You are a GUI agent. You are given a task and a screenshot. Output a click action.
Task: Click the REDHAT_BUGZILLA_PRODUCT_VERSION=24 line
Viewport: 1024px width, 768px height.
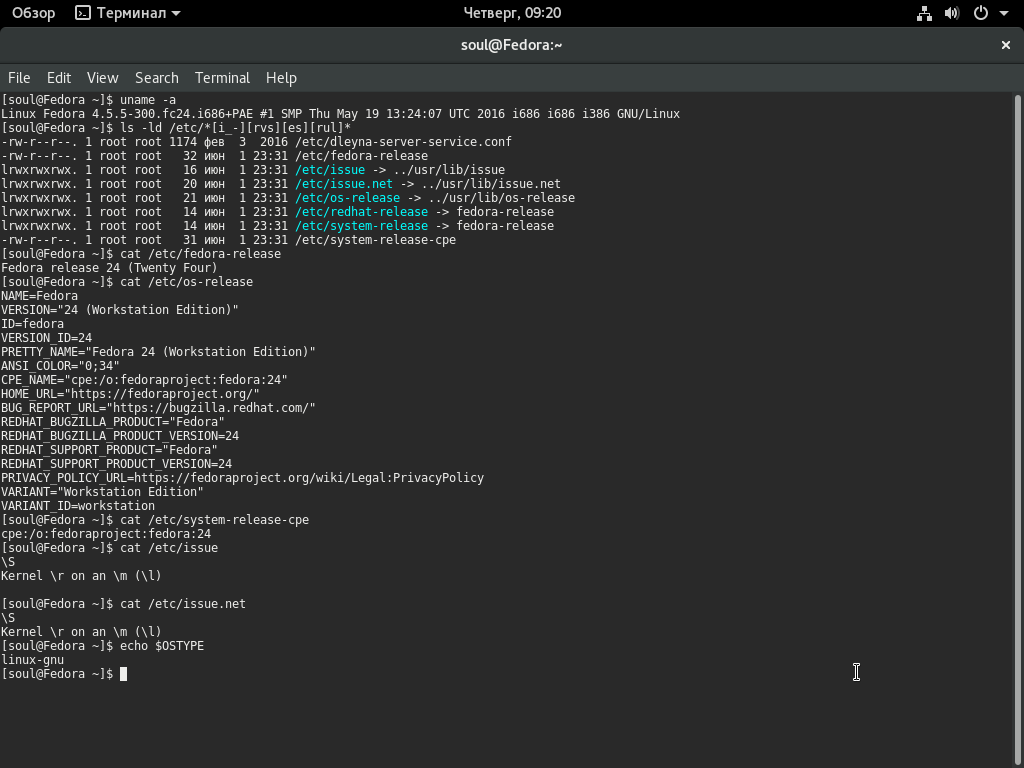point(120,436)
